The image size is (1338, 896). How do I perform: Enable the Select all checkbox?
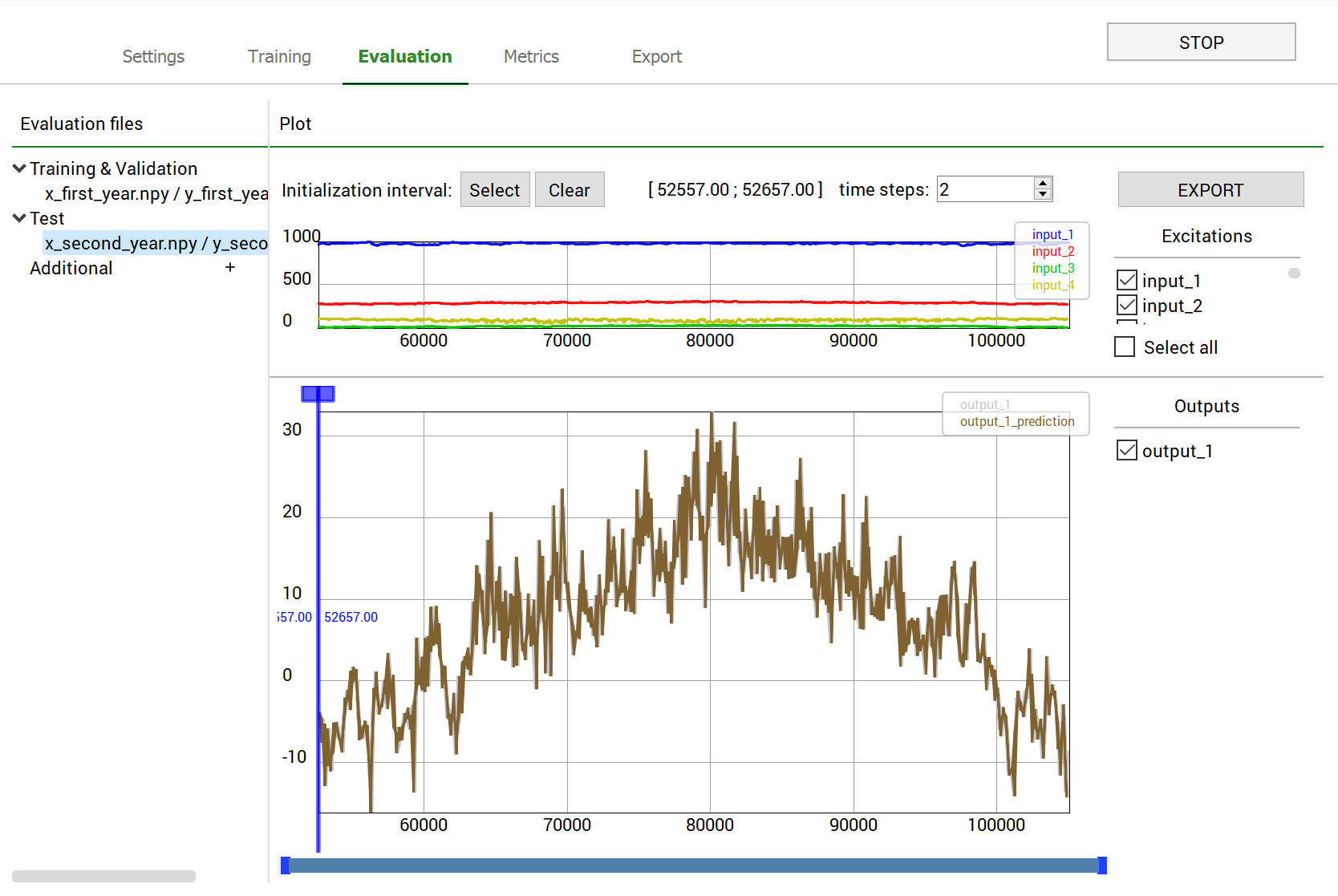pyautogui.click(x=1125, y=347)
